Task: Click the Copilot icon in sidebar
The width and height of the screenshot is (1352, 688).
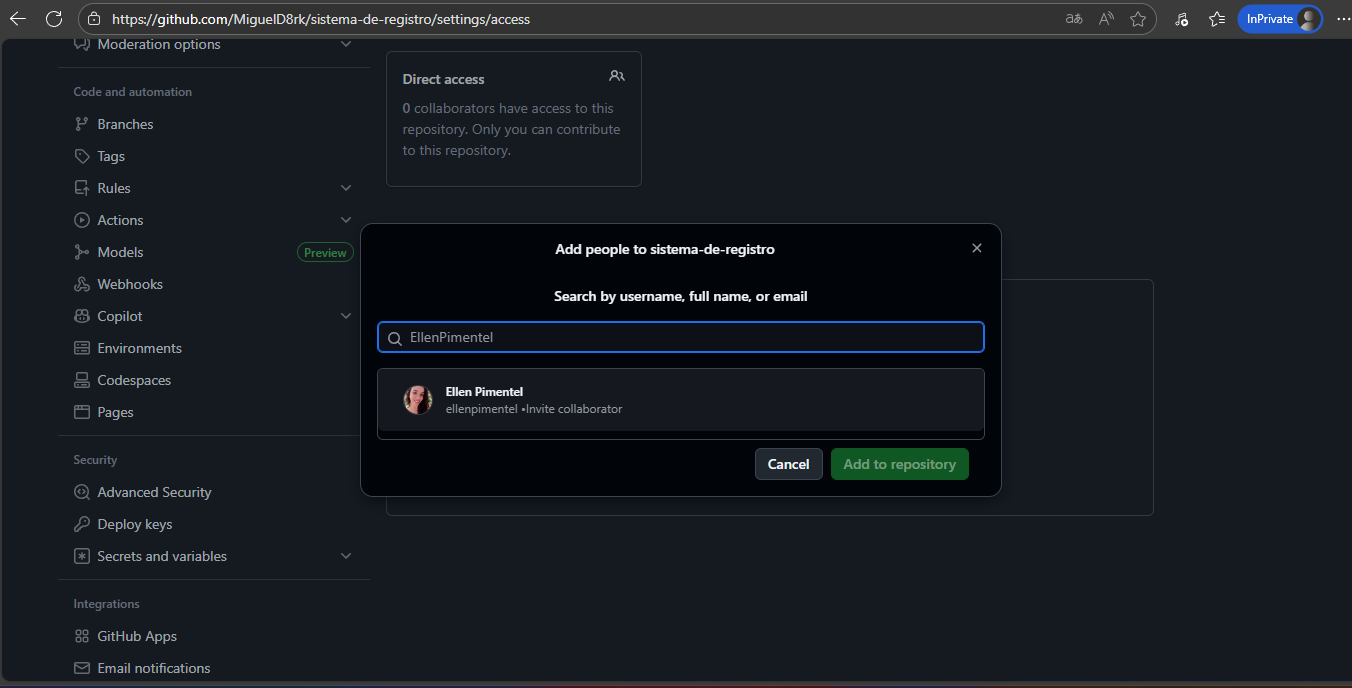Action: pos(82,316)
